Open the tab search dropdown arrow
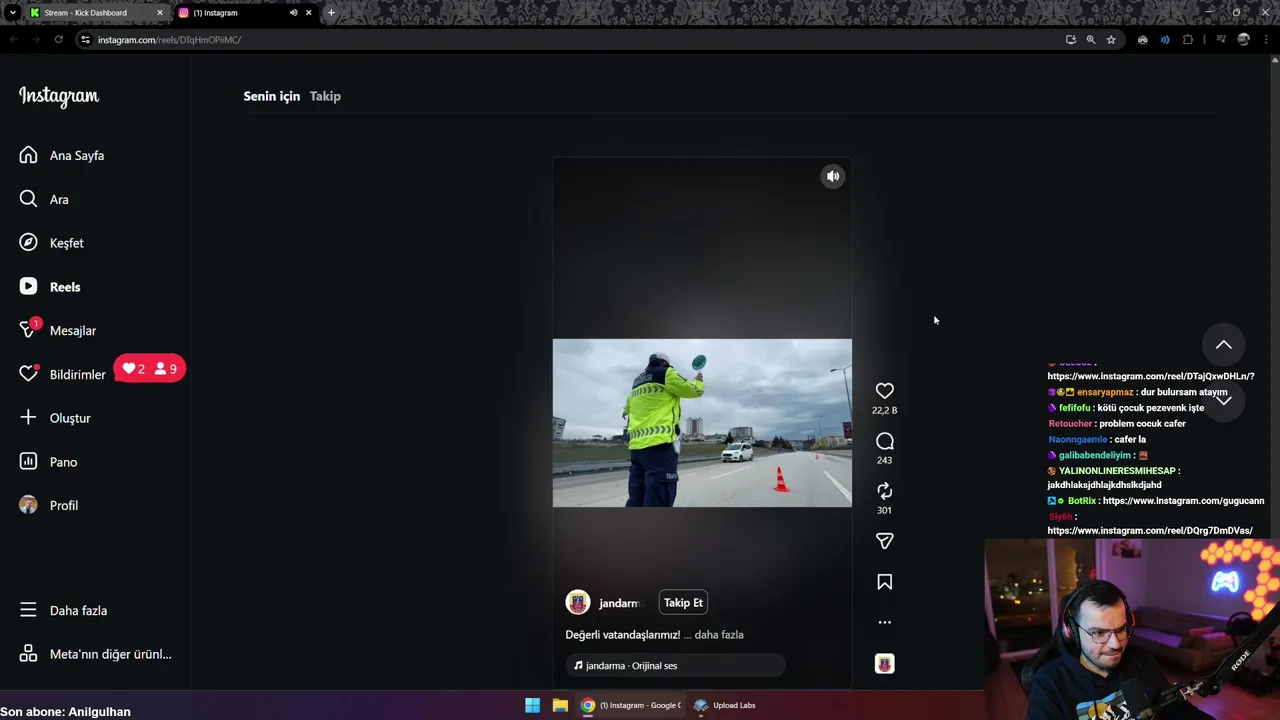The image size is (1280, 720). coord(13,13)
